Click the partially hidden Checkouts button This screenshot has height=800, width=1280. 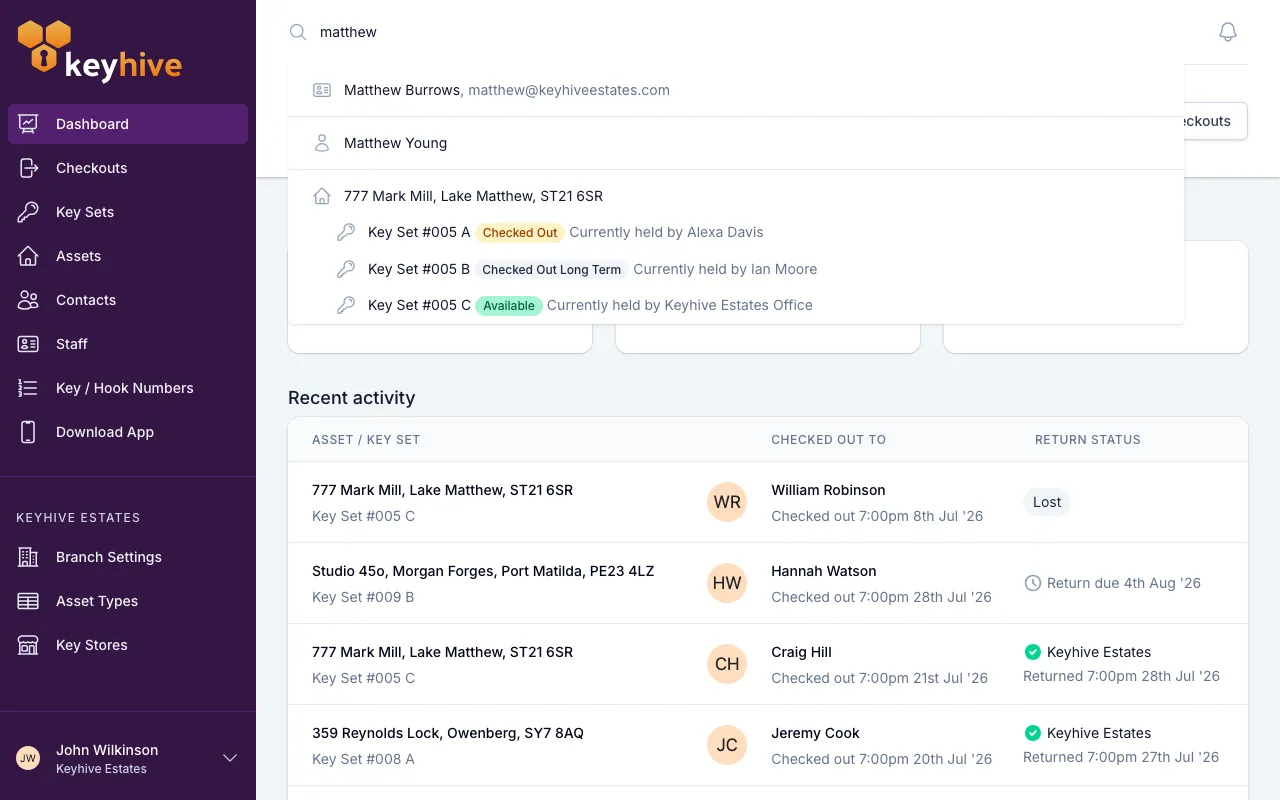1216,121
